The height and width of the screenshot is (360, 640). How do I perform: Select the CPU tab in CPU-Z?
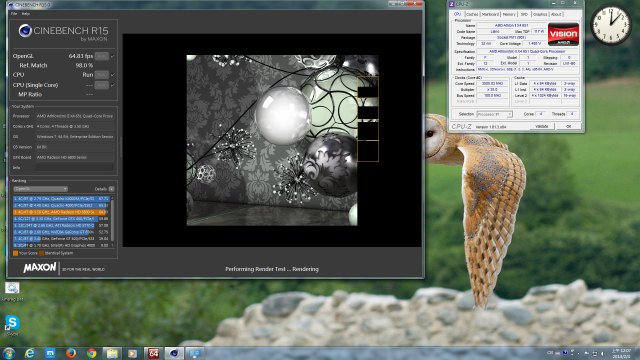[457, 14]
